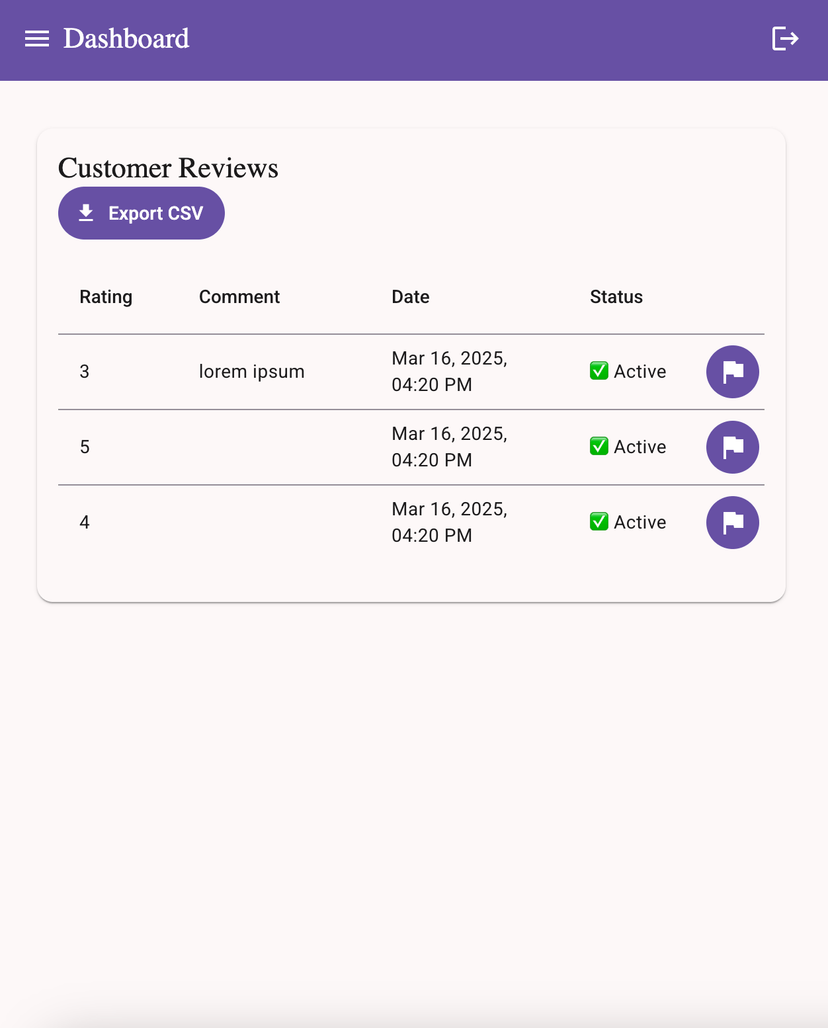Click the Dashboard title text
This screenshot has height=1028, width=828.
tap(126, 39)
